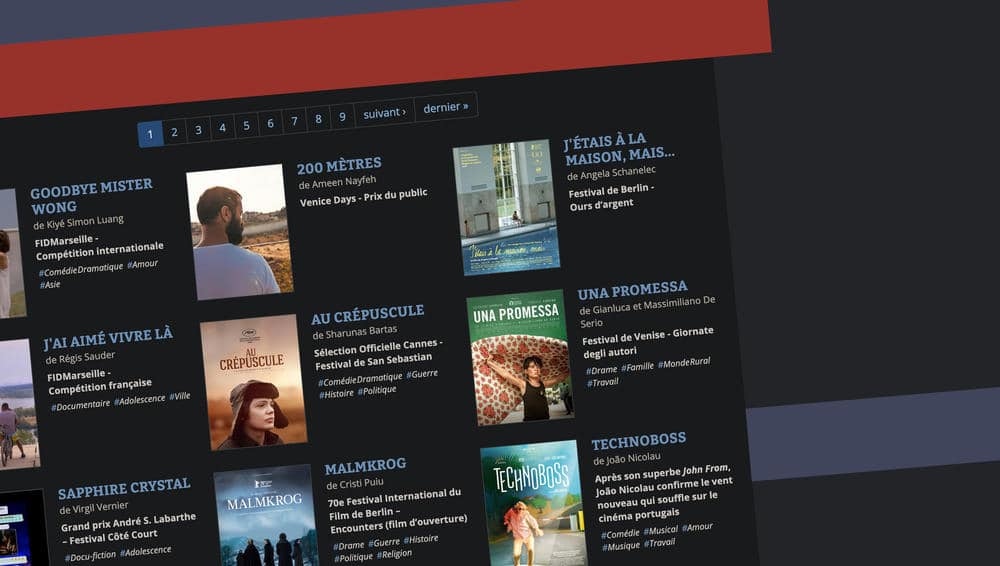Click the #Docu-fiction tag
Screen dimensions: 1000x566
coord(91,555)
